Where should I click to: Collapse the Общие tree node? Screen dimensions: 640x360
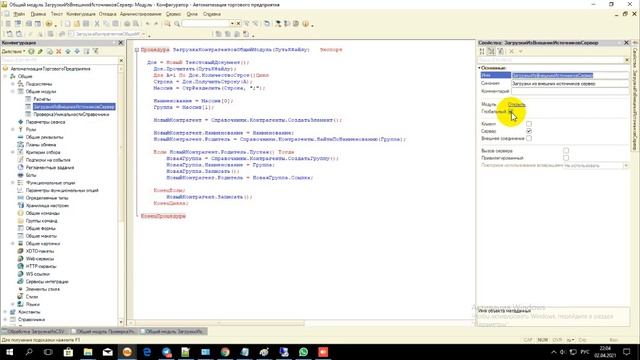point(5,76)
